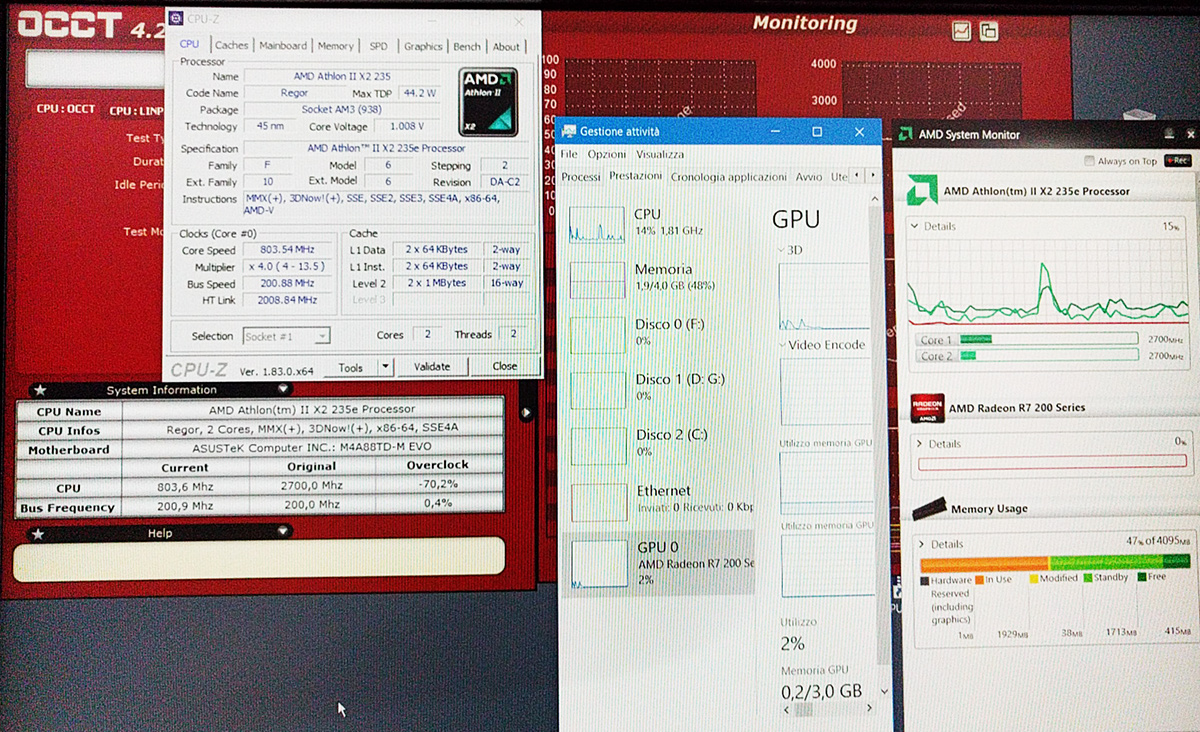The image size is (1200, 732).
Task: Click the Radeon graphics badge icon
Action: coord(926,407)
